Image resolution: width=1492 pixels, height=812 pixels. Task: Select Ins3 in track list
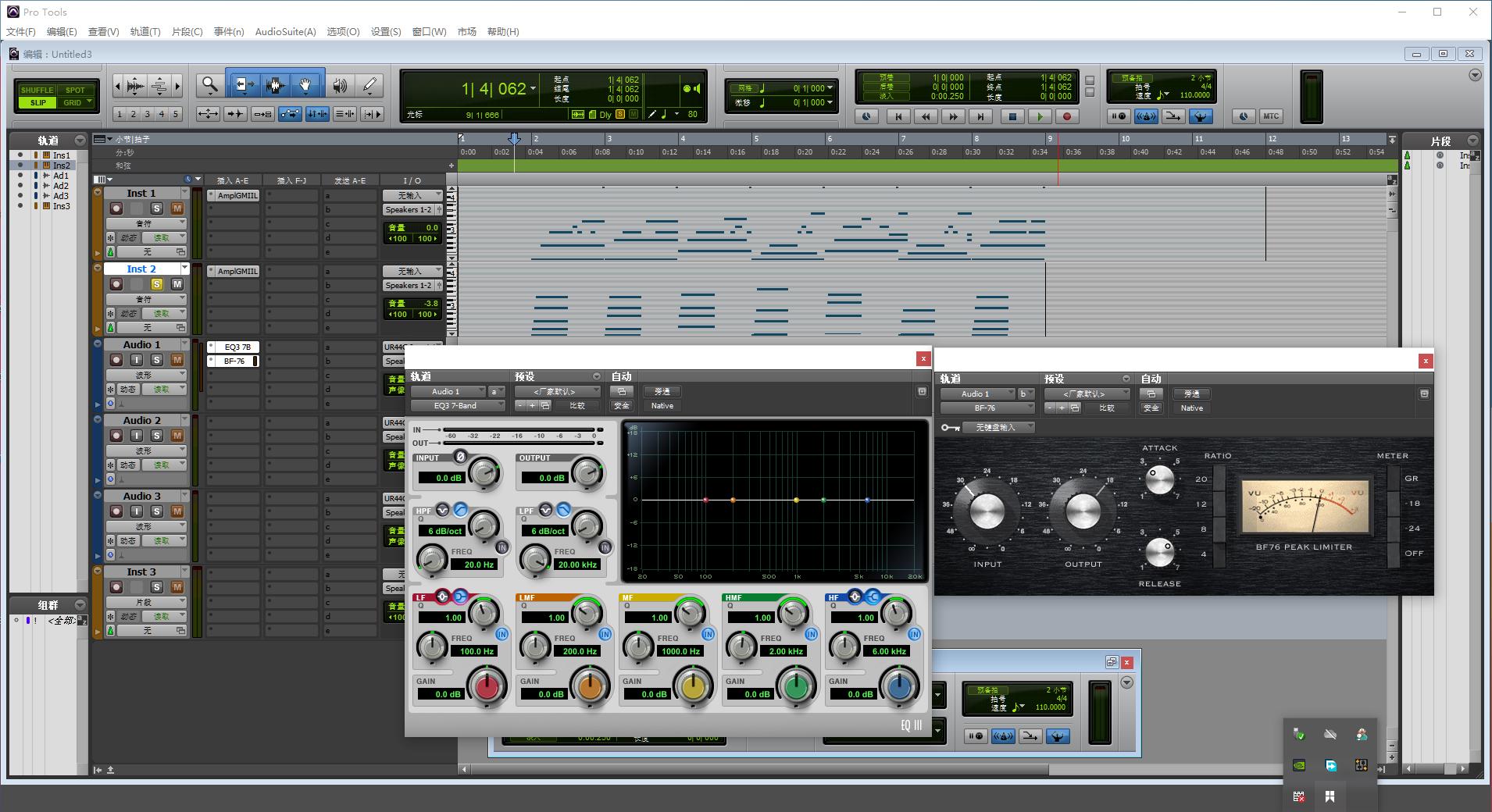(62, 206)
